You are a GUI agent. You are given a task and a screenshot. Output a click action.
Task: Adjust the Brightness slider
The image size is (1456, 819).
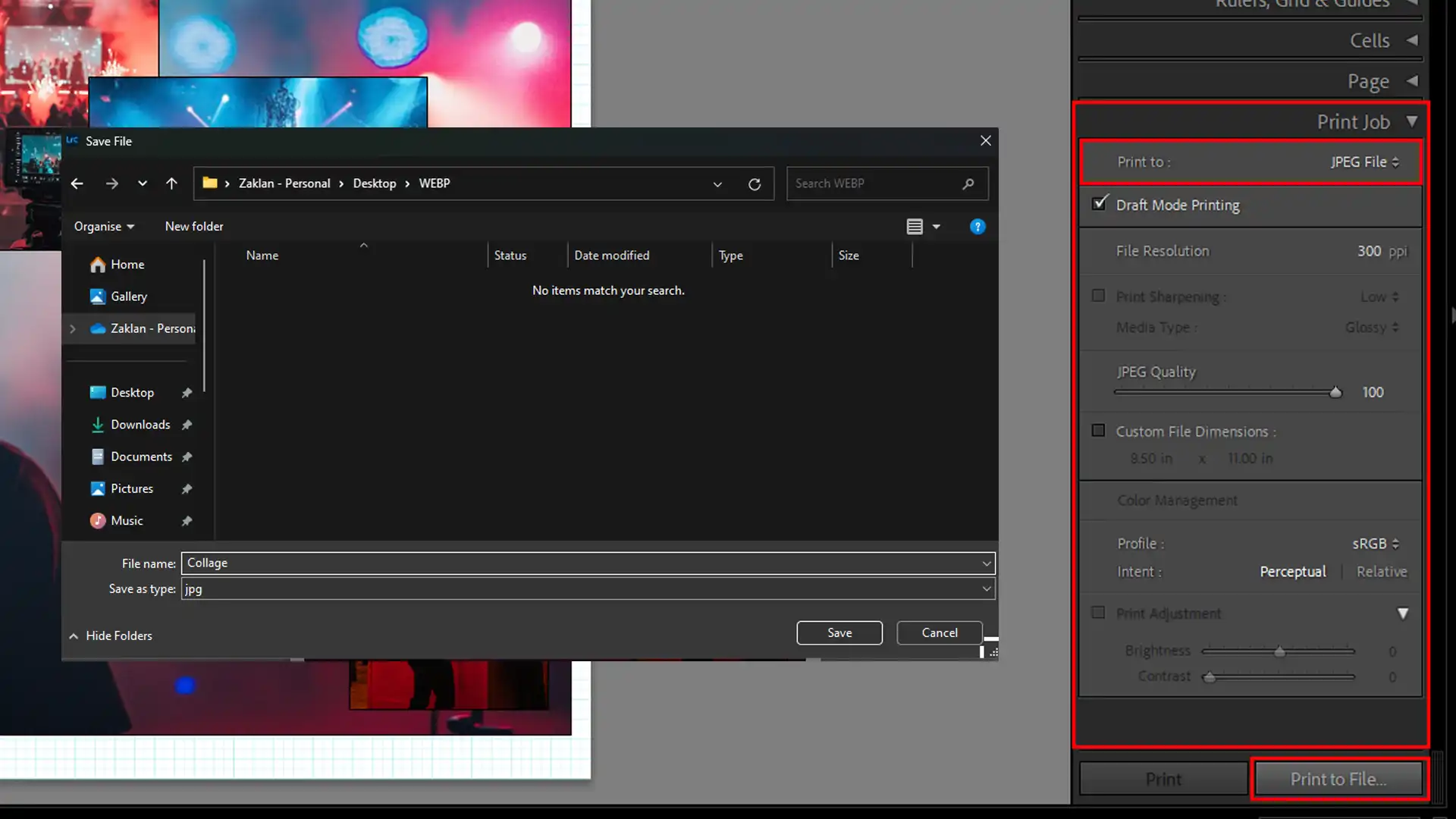point(1280,651)
